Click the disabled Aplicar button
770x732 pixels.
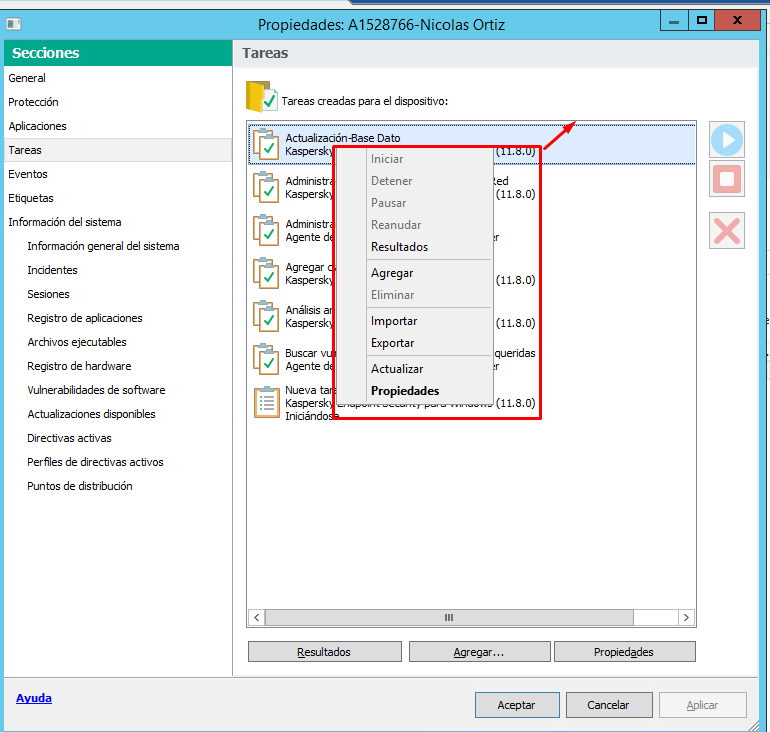(x=703, y=705)
